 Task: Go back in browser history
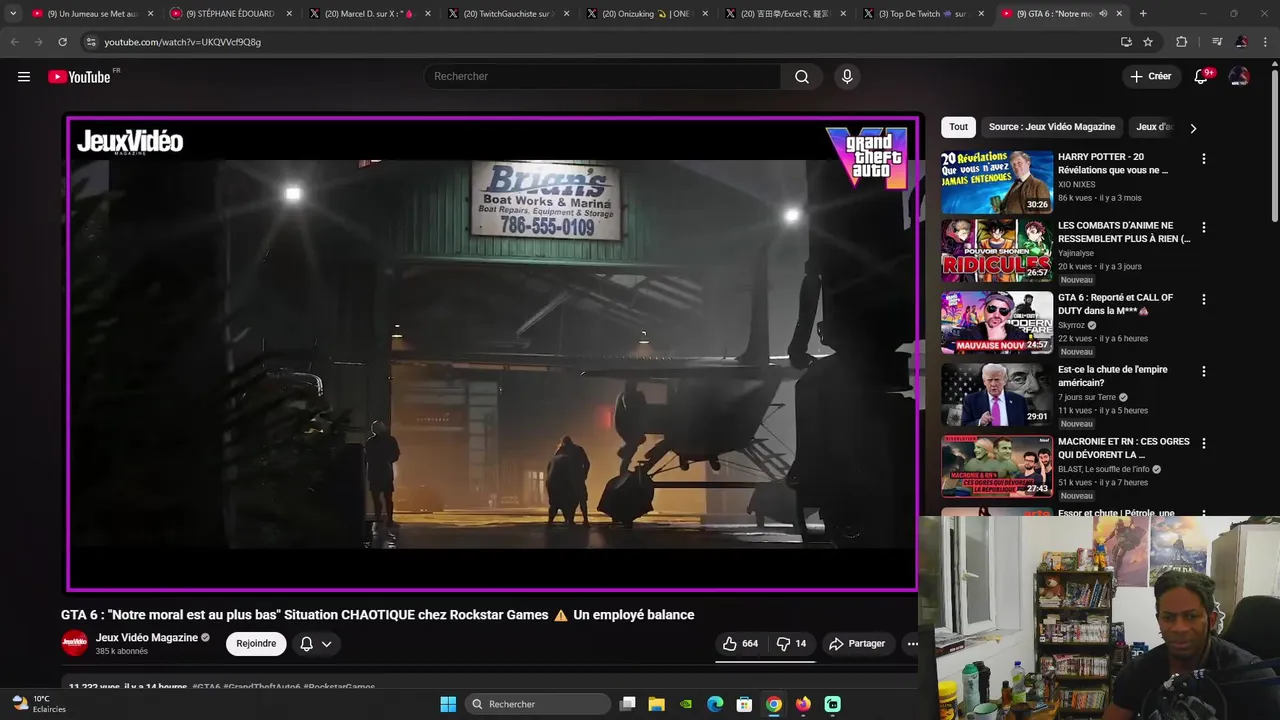tap(14, 42)
